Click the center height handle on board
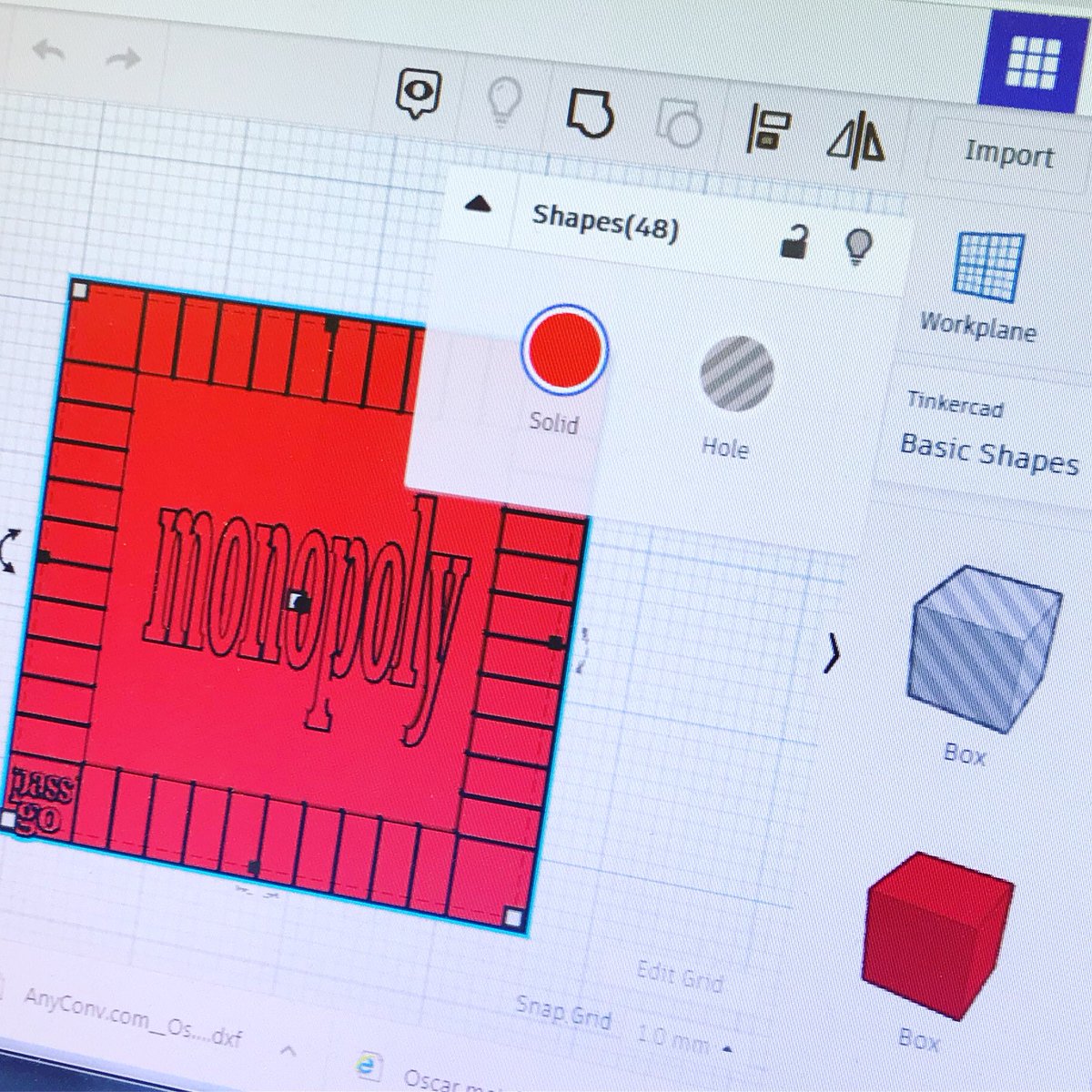 click(298, 601)
